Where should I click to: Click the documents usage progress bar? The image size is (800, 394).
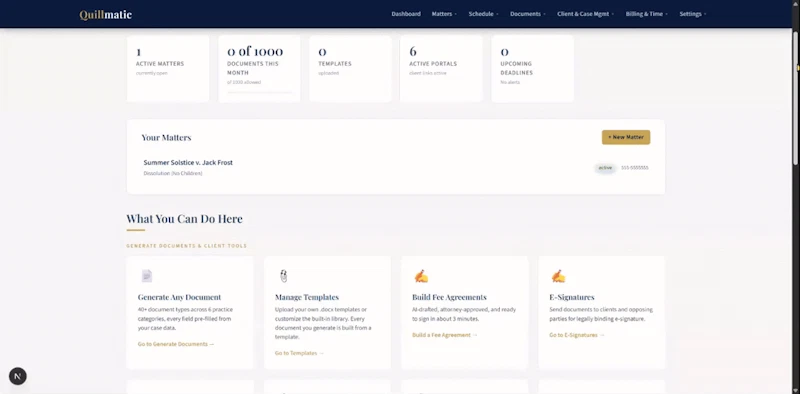tap(260, 92)
